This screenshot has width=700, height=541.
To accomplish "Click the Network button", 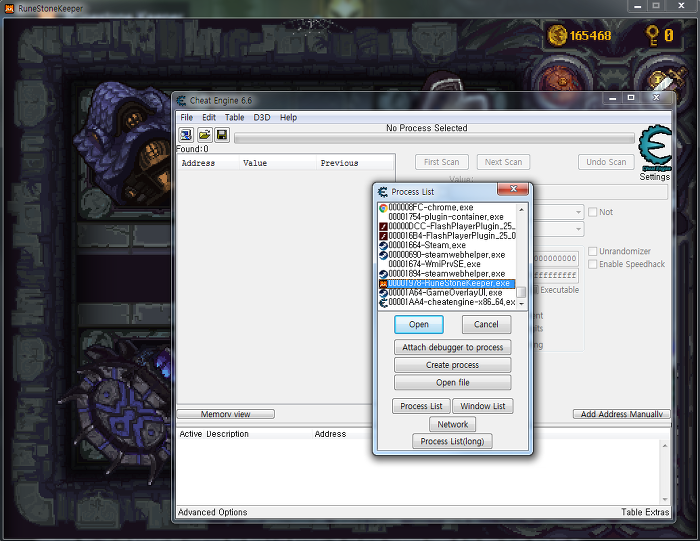I will click(453, 424).
